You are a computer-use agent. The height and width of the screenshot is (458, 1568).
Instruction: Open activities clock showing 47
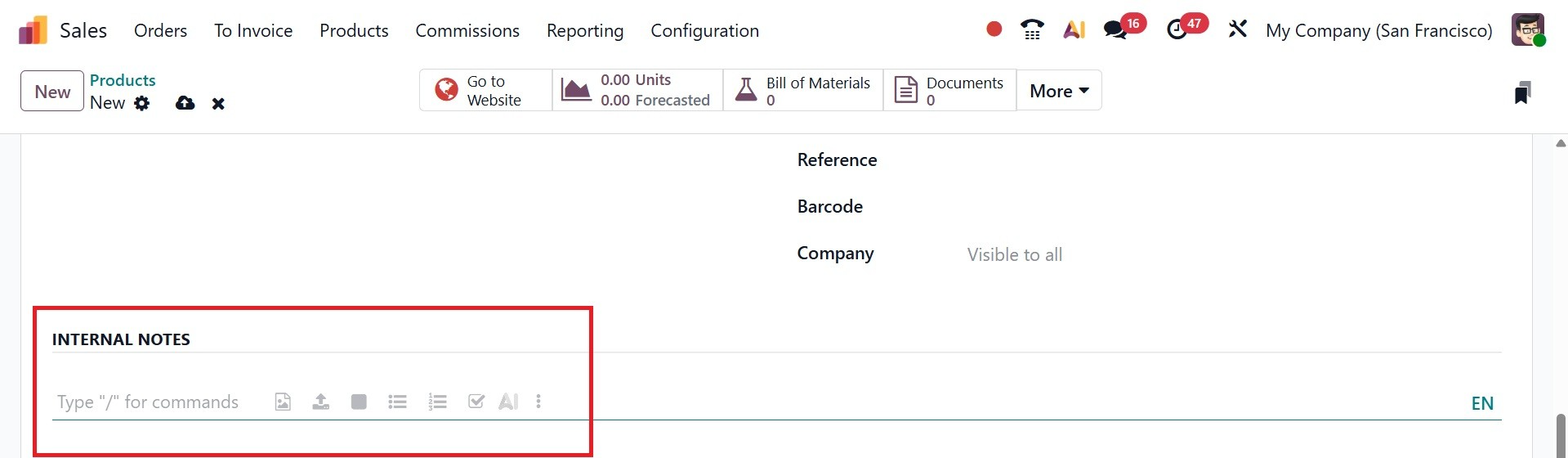coord(1177,30)
